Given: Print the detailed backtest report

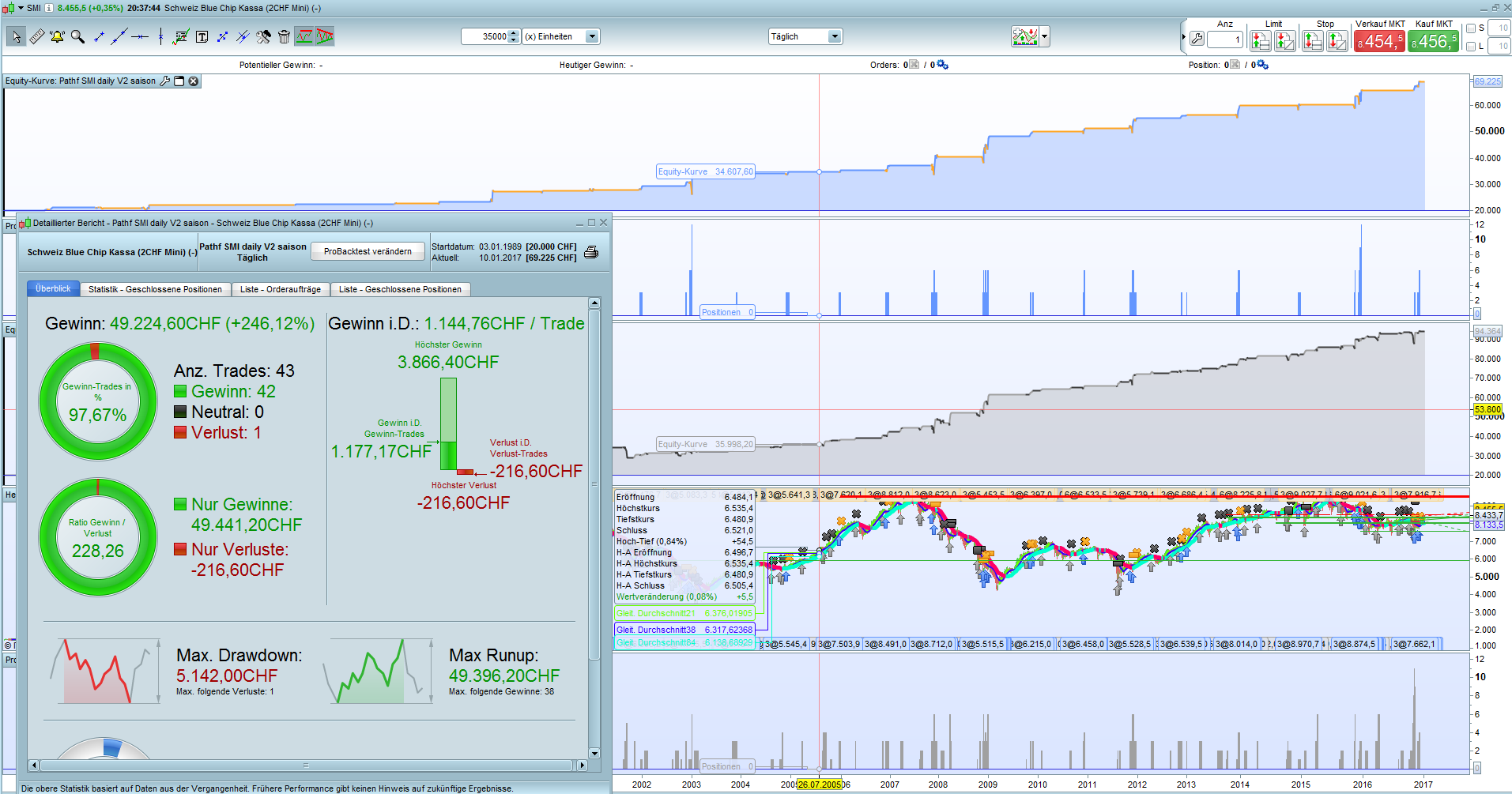Looking at the screenshot, I should [x=591, y=252].
